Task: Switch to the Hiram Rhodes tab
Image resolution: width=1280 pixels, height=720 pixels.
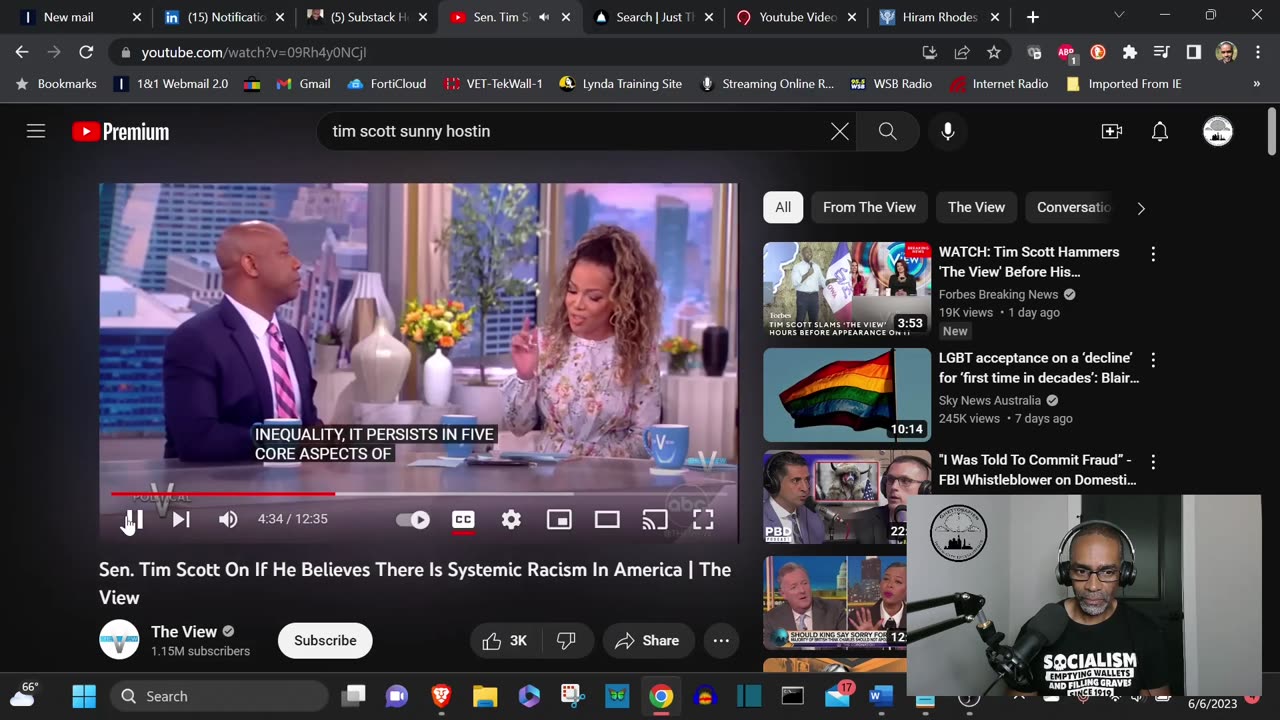Action: coord(941,17)
